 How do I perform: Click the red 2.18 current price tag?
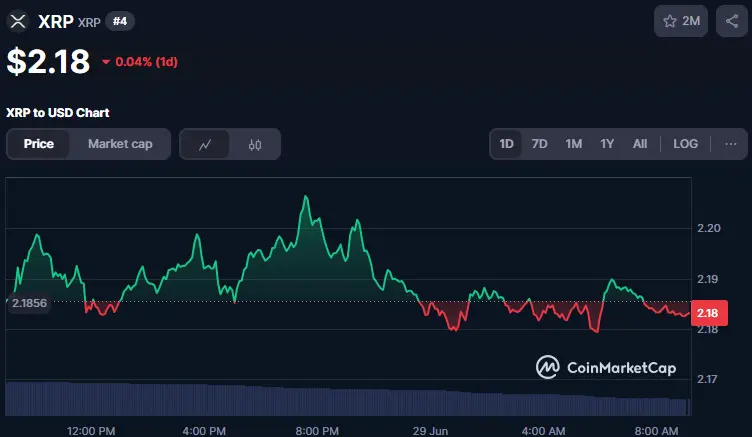tap(709, 313)
